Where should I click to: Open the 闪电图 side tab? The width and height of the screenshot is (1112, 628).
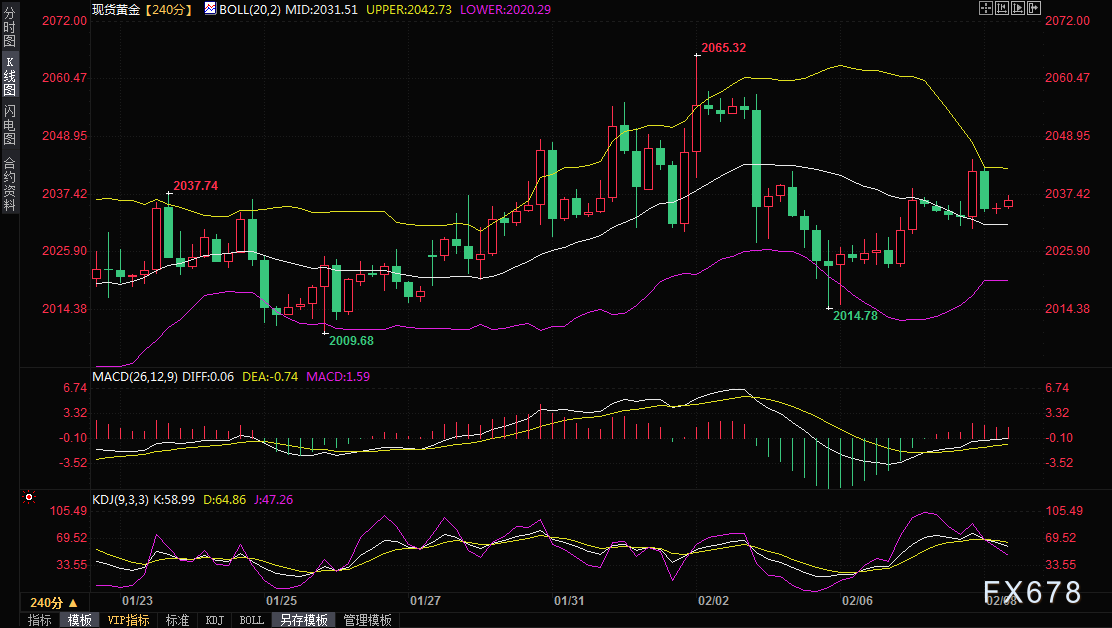coord(9,124)
